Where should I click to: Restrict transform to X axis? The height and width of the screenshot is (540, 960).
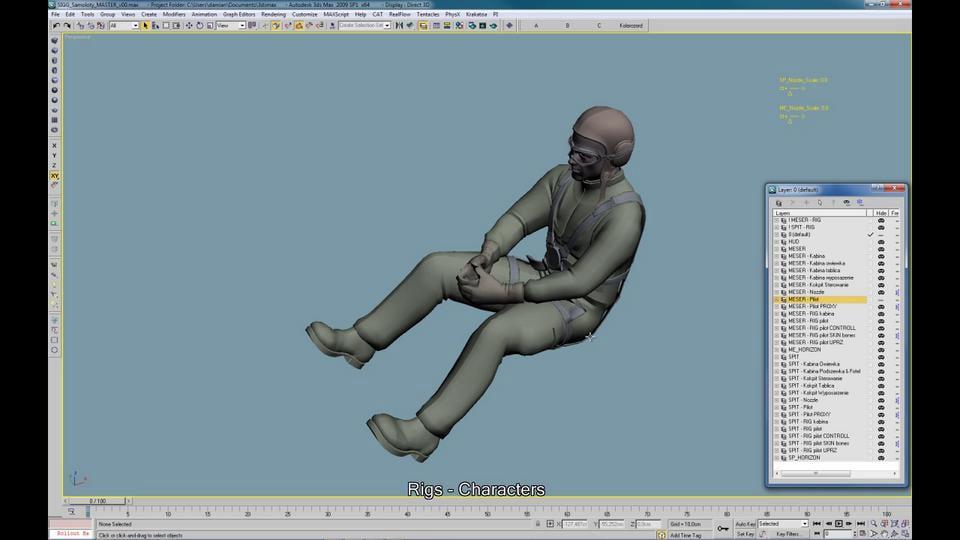coord(54,146)
